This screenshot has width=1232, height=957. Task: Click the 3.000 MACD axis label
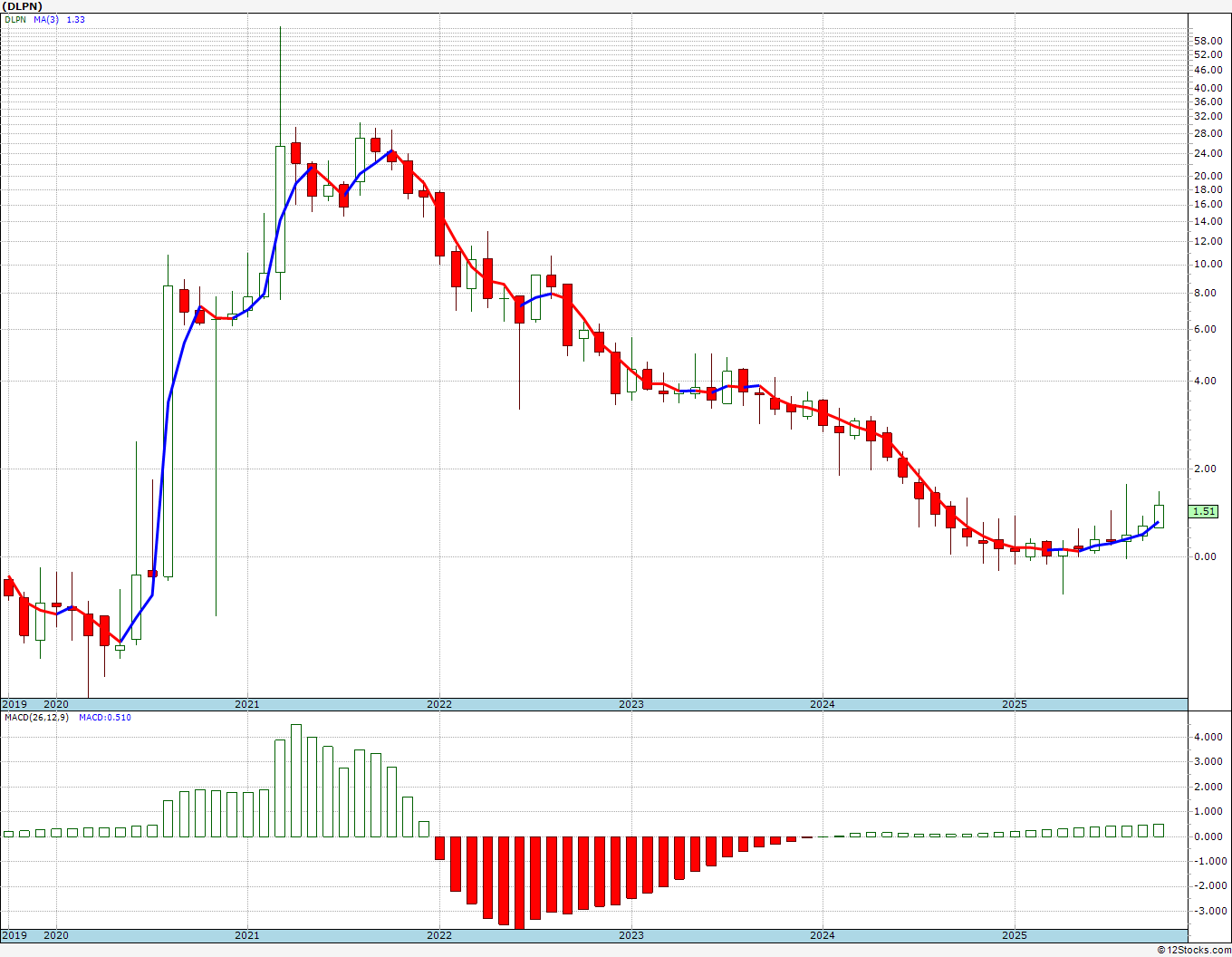1208,762
